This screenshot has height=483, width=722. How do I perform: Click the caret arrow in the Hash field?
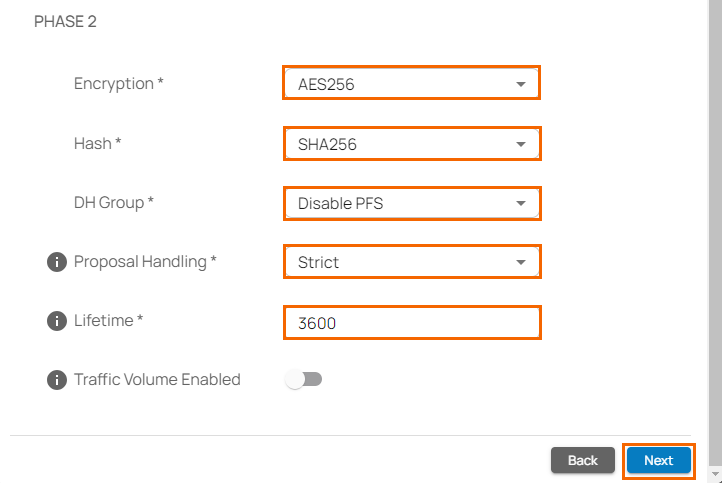(520, 144)
